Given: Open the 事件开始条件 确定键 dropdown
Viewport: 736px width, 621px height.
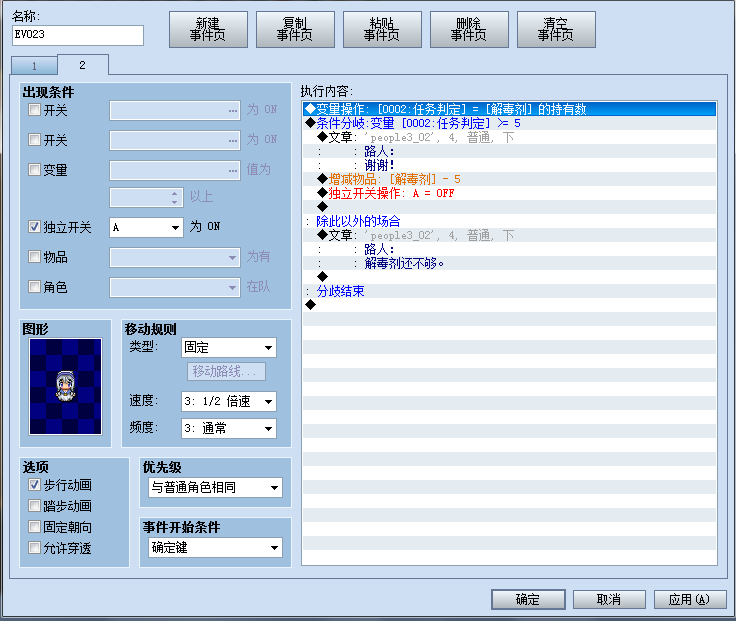Looking at the screenshot, I should 215,547.
